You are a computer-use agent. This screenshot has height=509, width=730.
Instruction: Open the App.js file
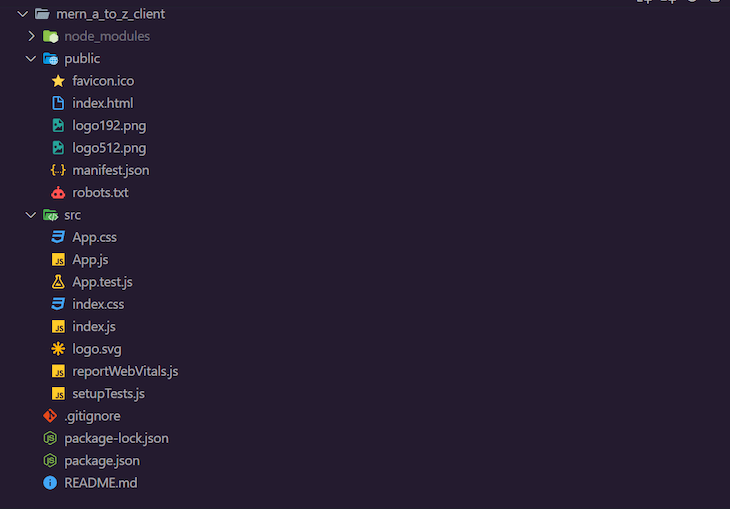coord(90,260)
